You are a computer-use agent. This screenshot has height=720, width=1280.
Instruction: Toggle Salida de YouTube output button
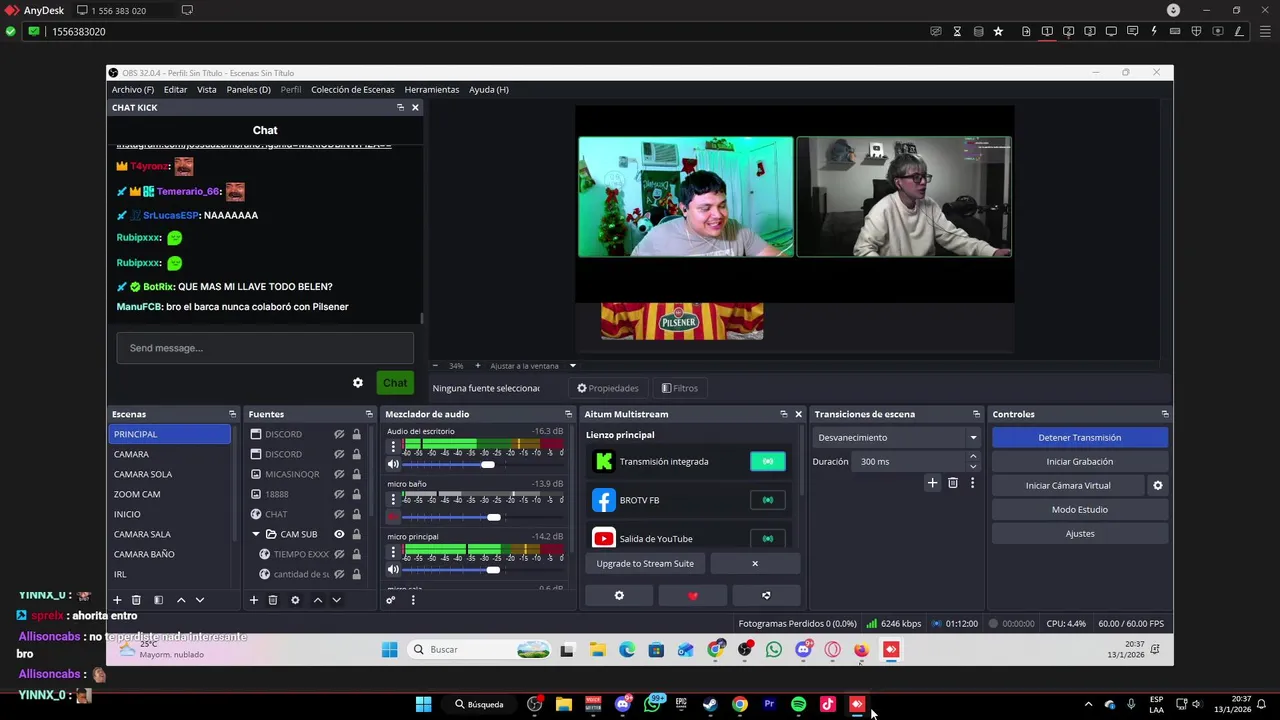[x=768, y=539]
